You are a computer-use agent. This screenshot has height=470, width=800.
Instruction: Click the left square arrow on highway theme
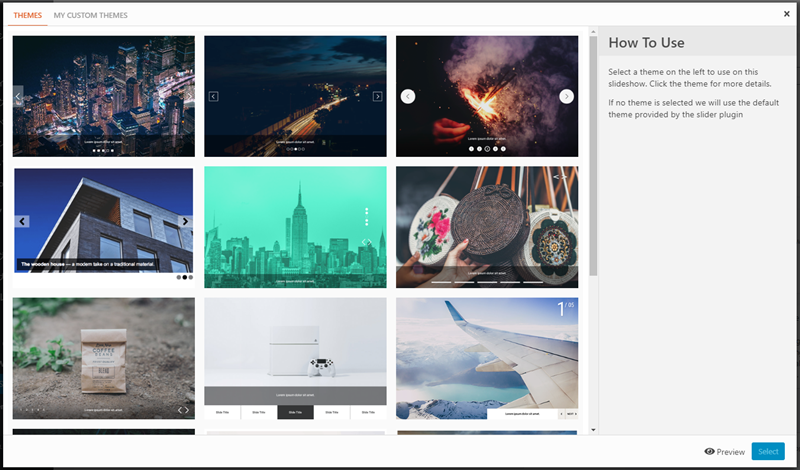213,96
